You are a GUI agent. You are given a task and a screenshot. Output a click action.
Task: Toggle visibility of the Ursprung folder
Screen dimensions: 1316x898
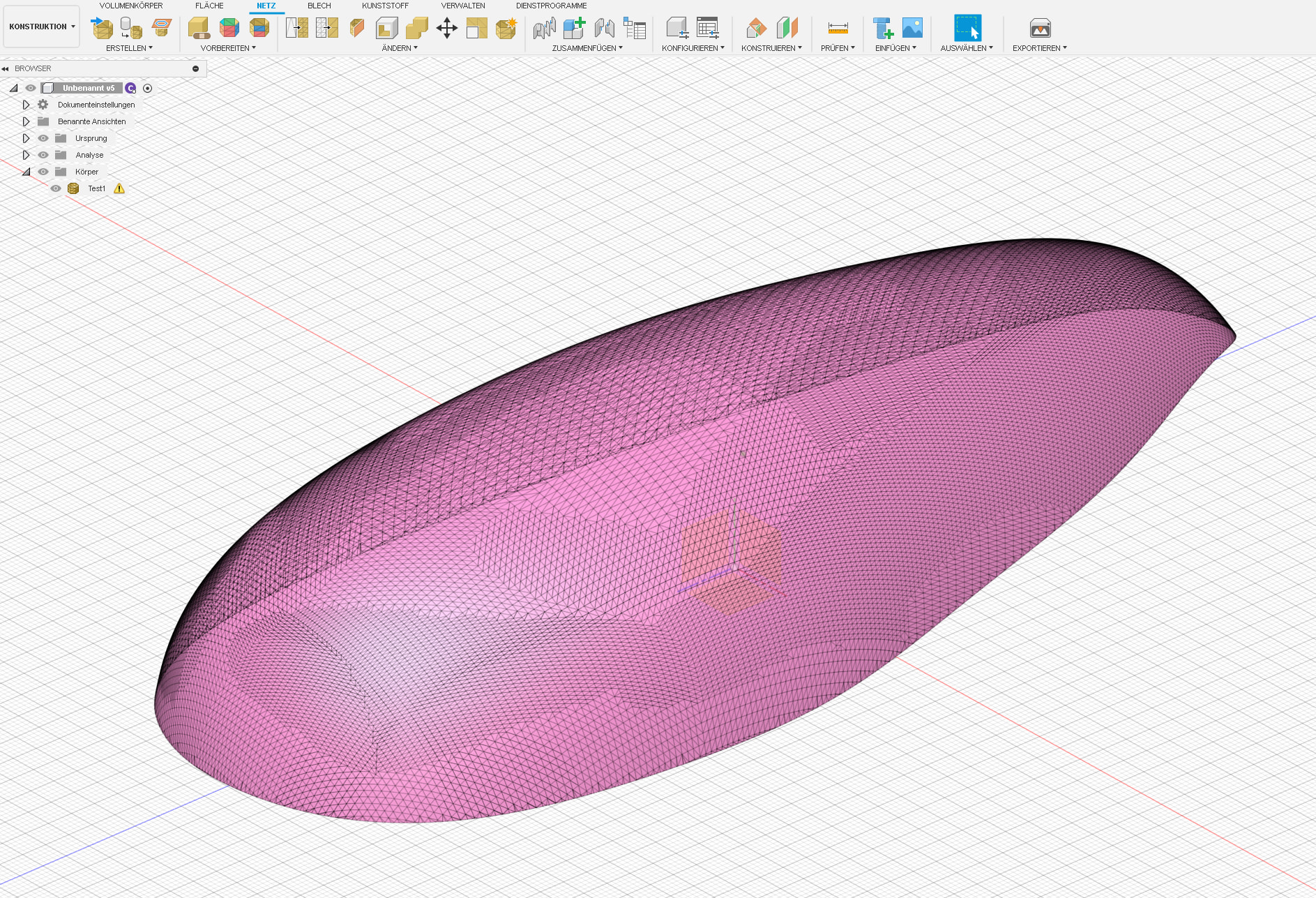click(x=43, y=138)
